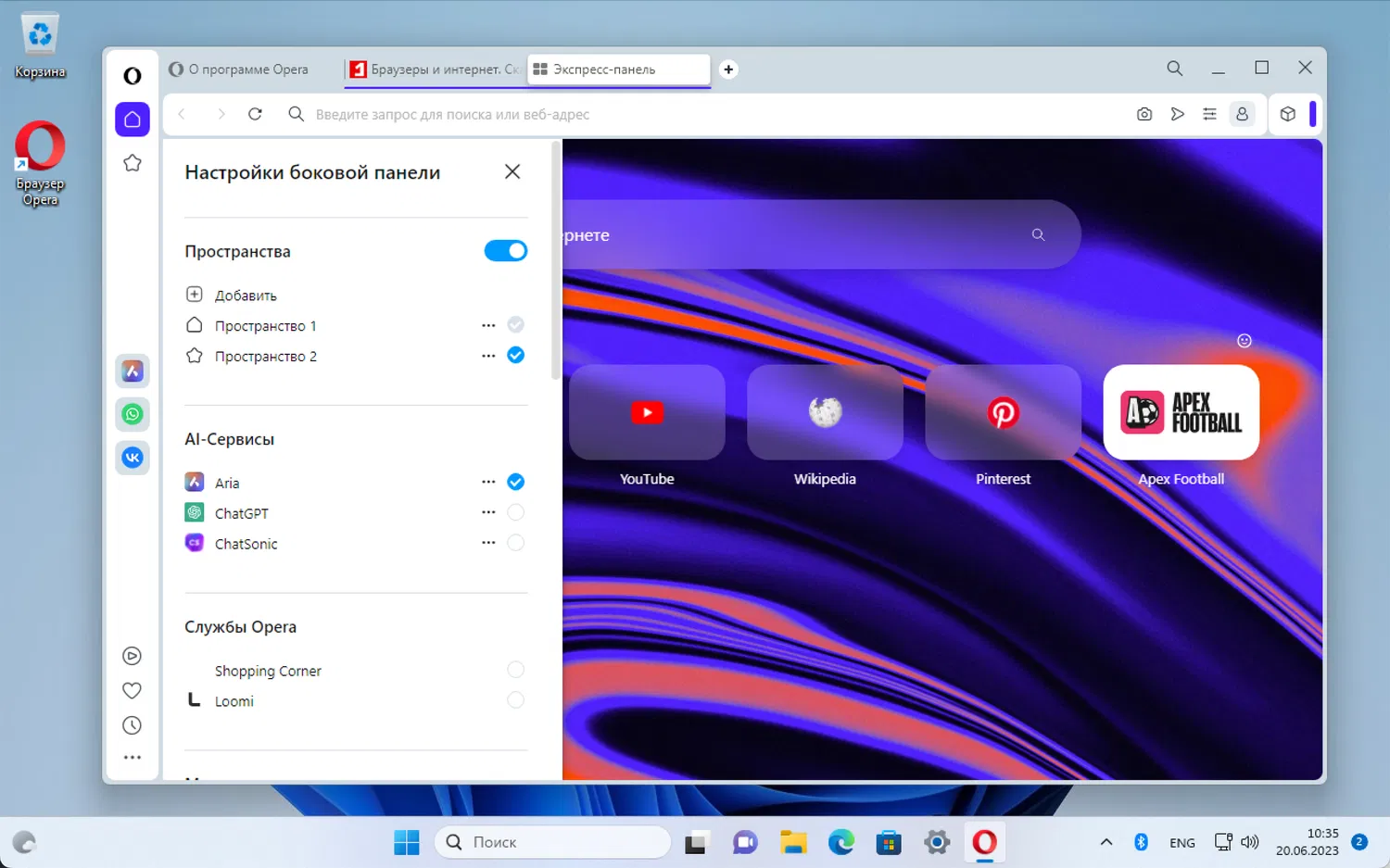Viewport: 1390px width, 868px height.
Task: Open more options for Пространство 1
Action: pyautogui.click(x=488, y=325)
